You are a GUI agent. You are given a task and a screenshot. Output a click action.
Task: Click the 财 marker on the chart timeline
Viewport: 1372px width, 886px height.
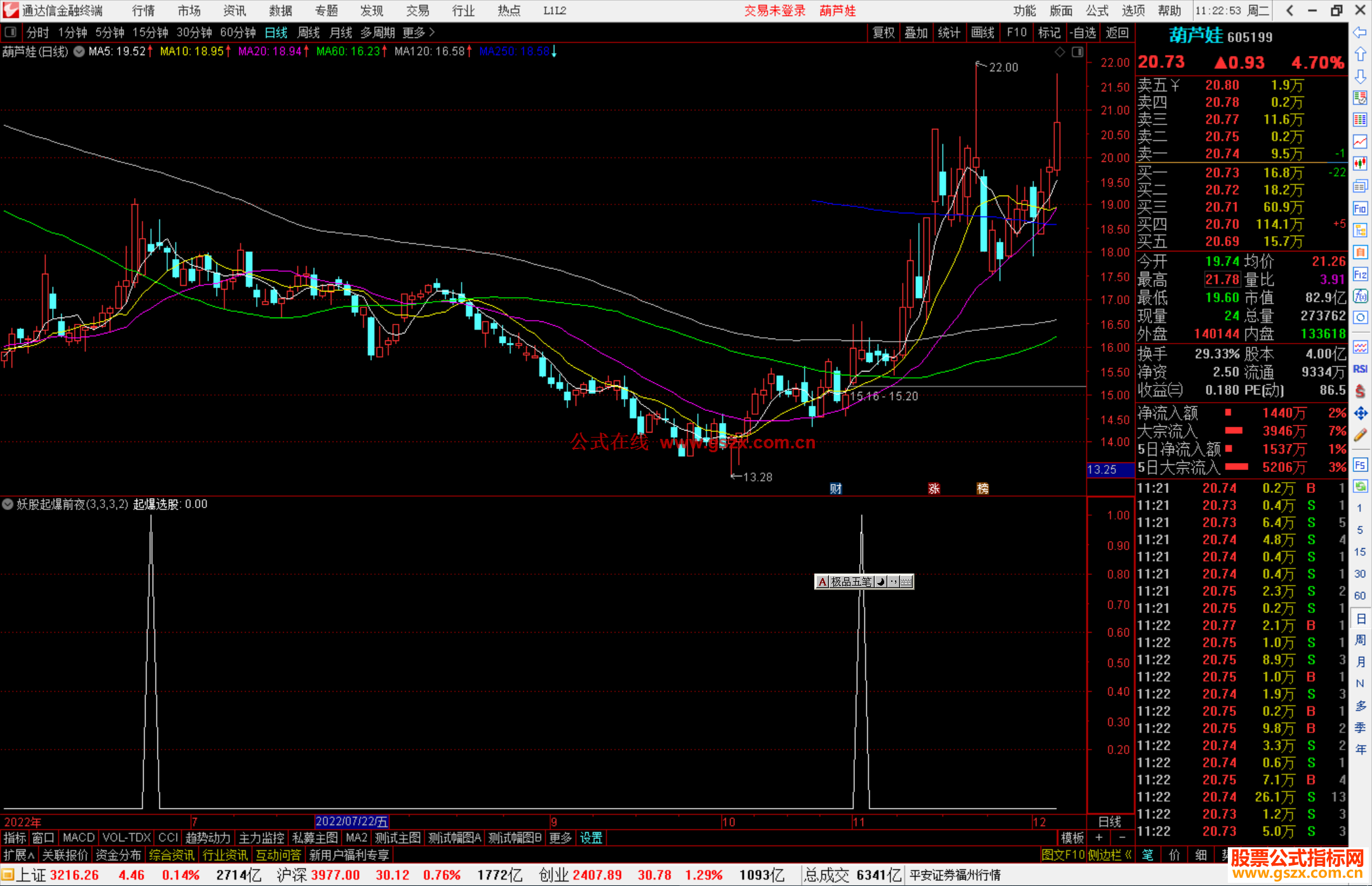click(x=835, y=488)
